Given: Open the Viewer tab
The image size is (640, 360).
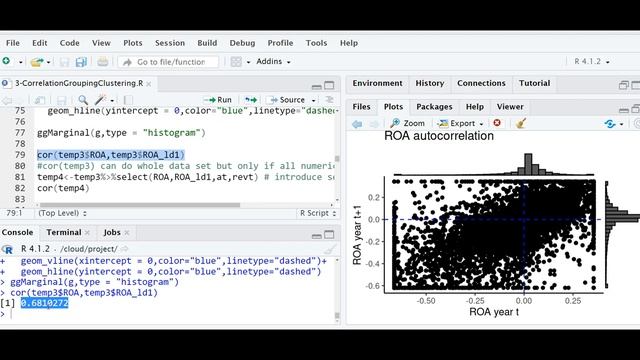Looking at the screenshot, I should click(x=510, y=107).
